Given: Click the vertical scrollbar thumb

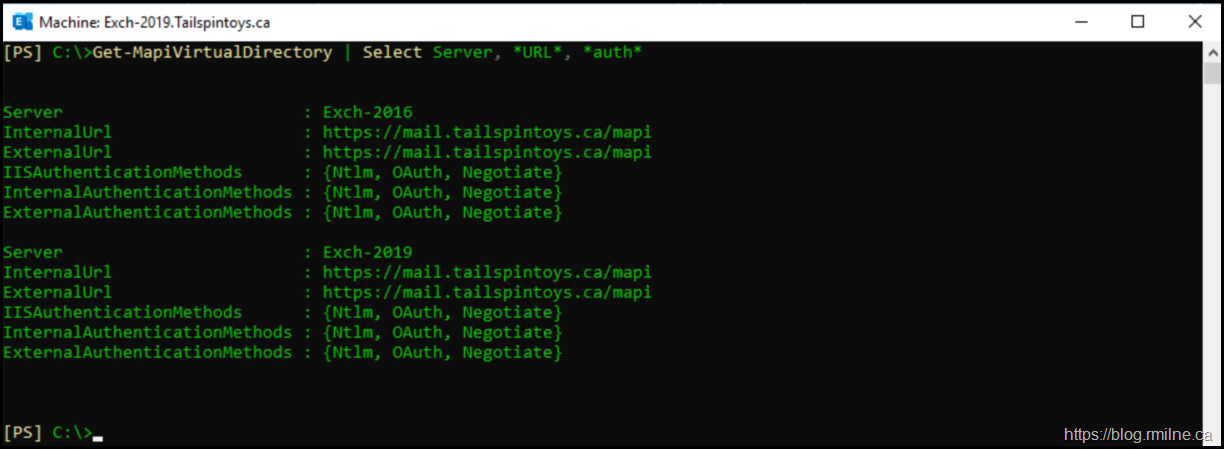Looking at the screenshot, I should tap(1212, 74).
